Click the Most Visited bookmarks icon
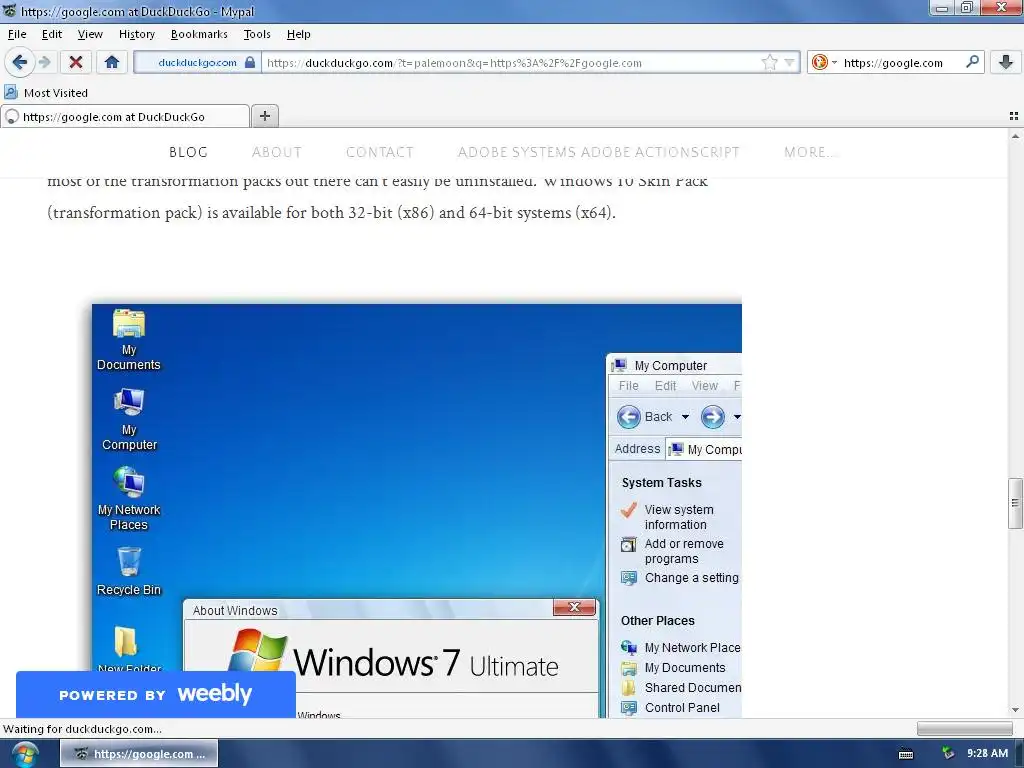The width and height of the screenshot is (1024, 768). click(10, 92)
